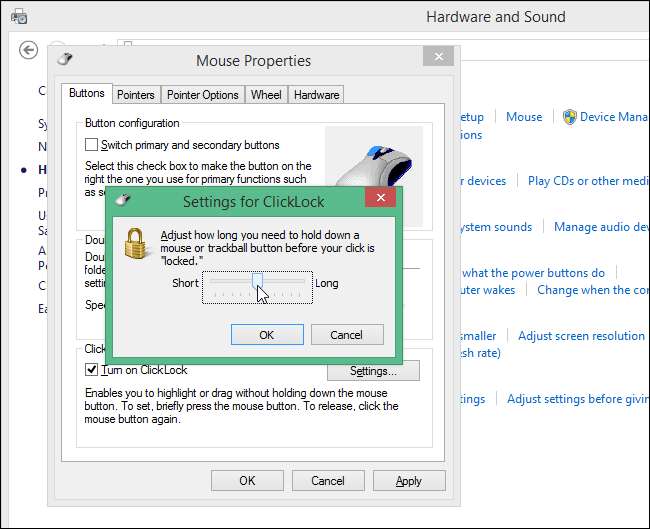650x529 pixels.
Task: Open Adjust screen resolution link
Action: 581,336
